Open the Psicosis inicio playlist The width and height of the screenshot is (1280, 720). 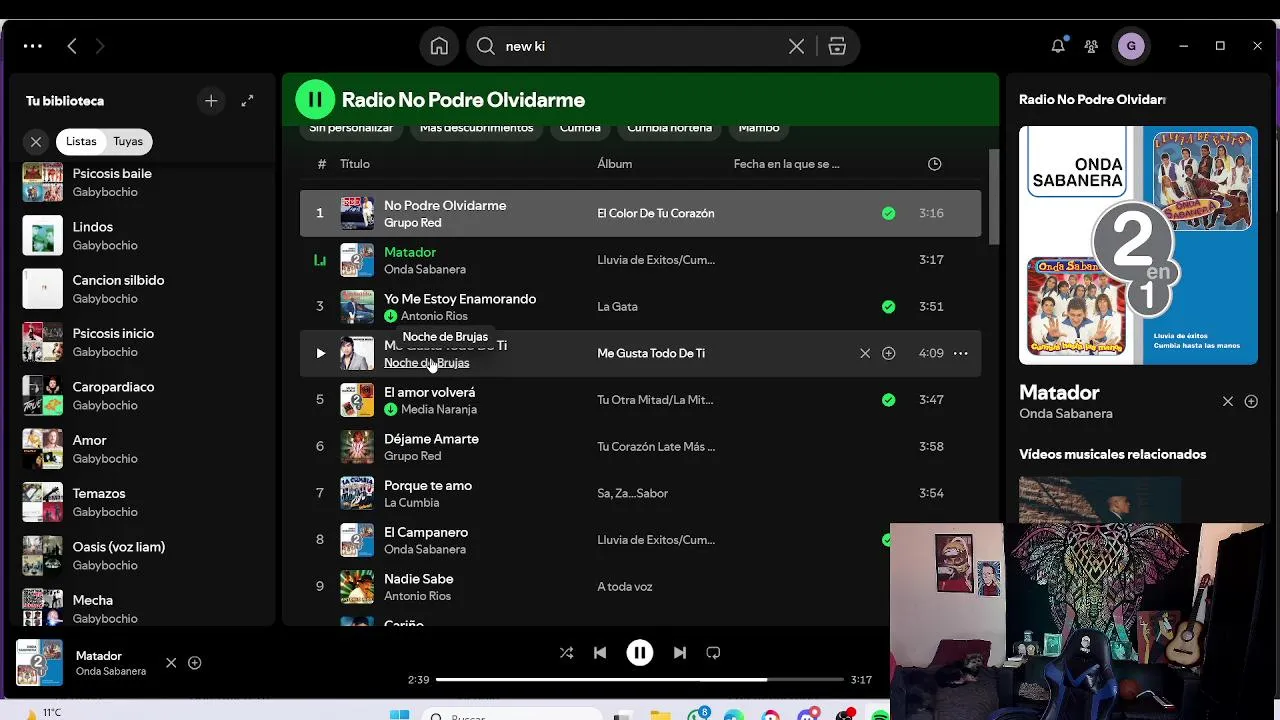[144, 342]
